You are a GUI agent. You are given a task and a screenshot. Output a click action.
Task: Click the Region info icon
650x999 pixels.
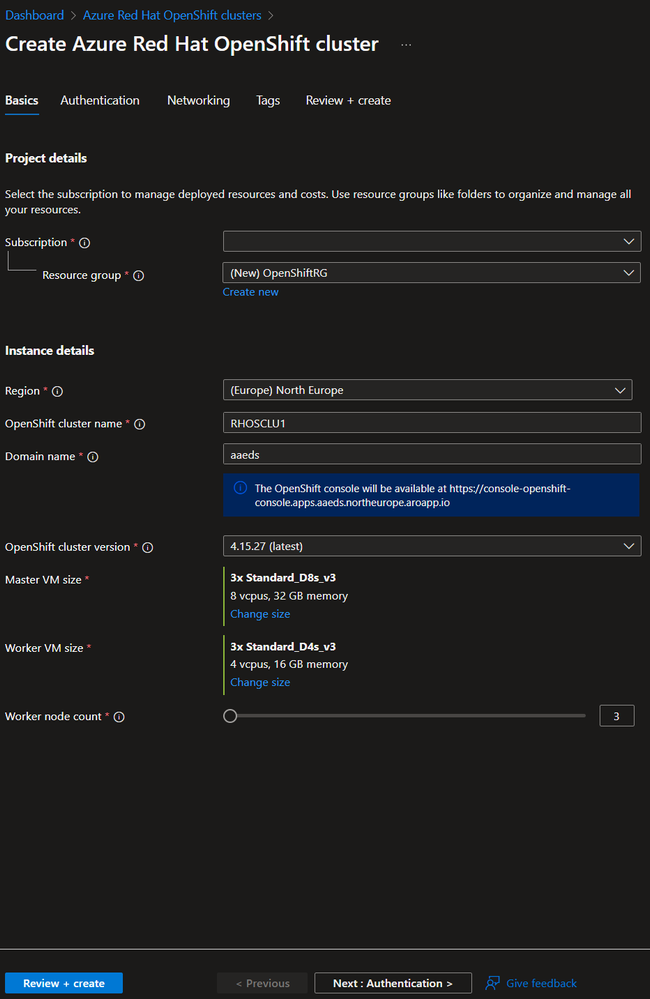click(x=57, y=391)
